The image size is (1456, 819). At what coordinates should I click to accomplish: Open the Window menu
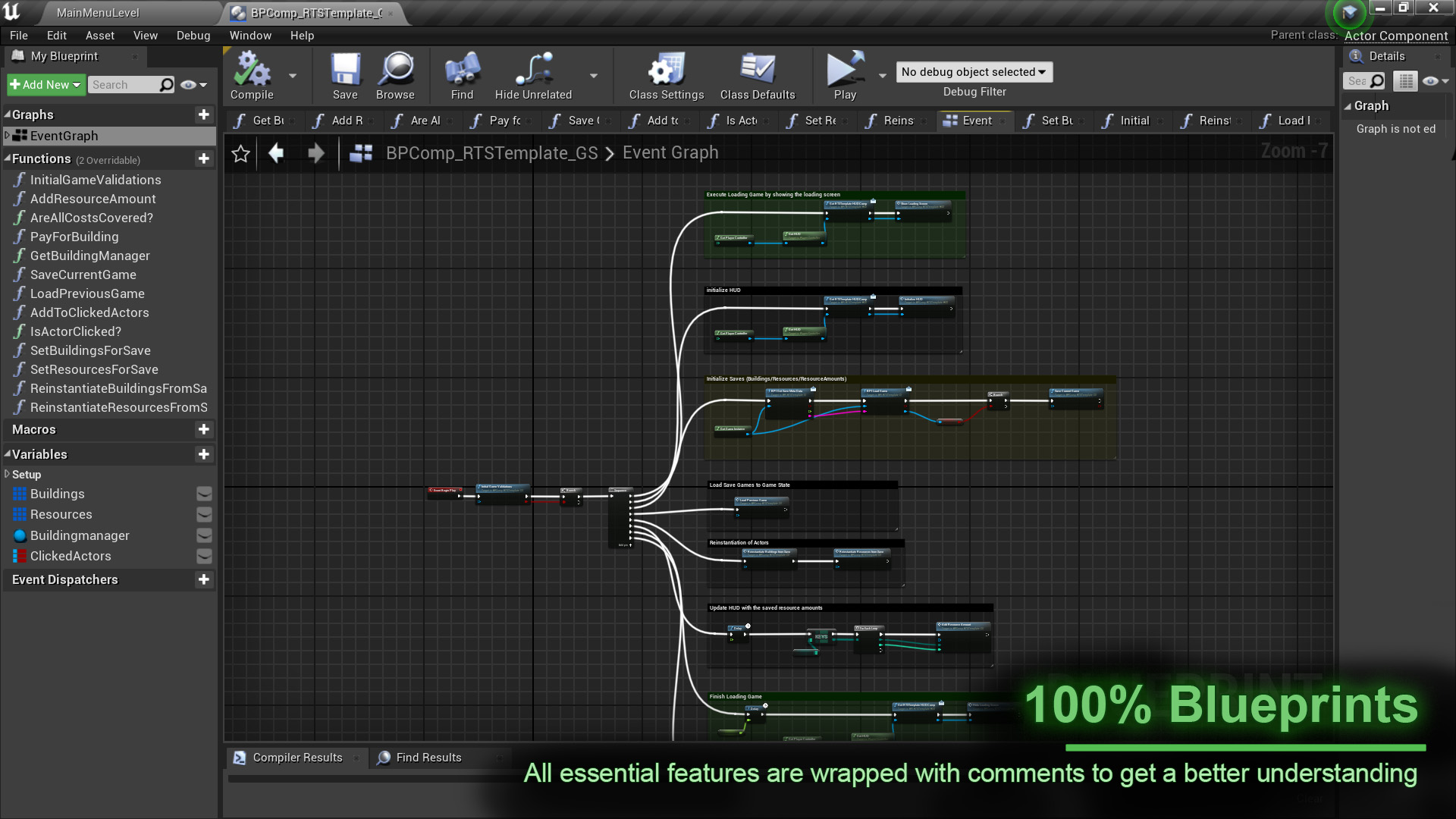250,36
